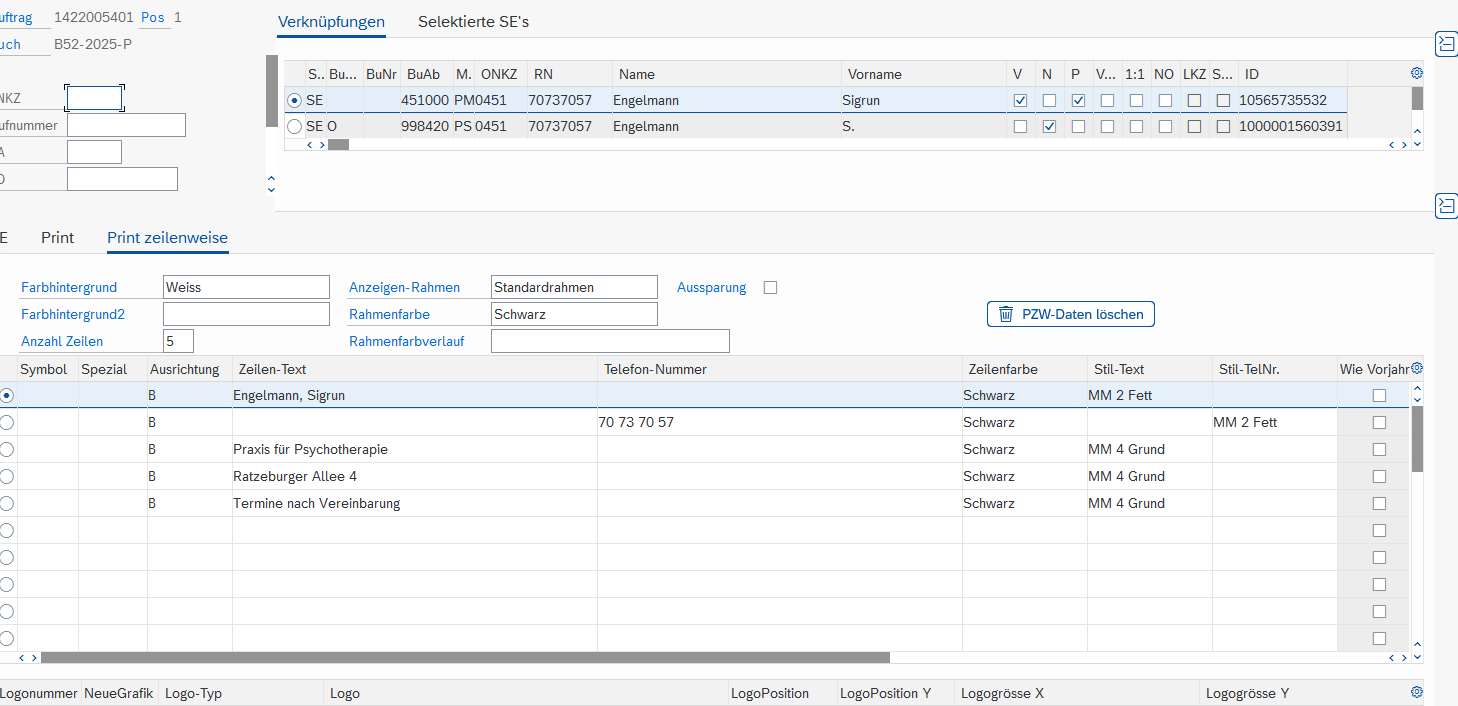This screenshot has height=706, width=1458.
Task: Click Anzeigen-Rahmen label link
Action: tap(404, 287)
